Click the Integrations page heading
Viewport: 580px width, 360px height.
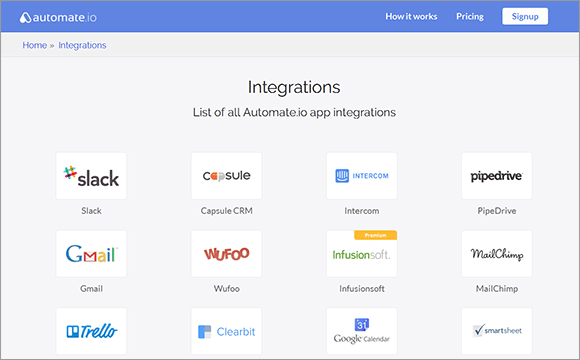[x=294, y=88]
